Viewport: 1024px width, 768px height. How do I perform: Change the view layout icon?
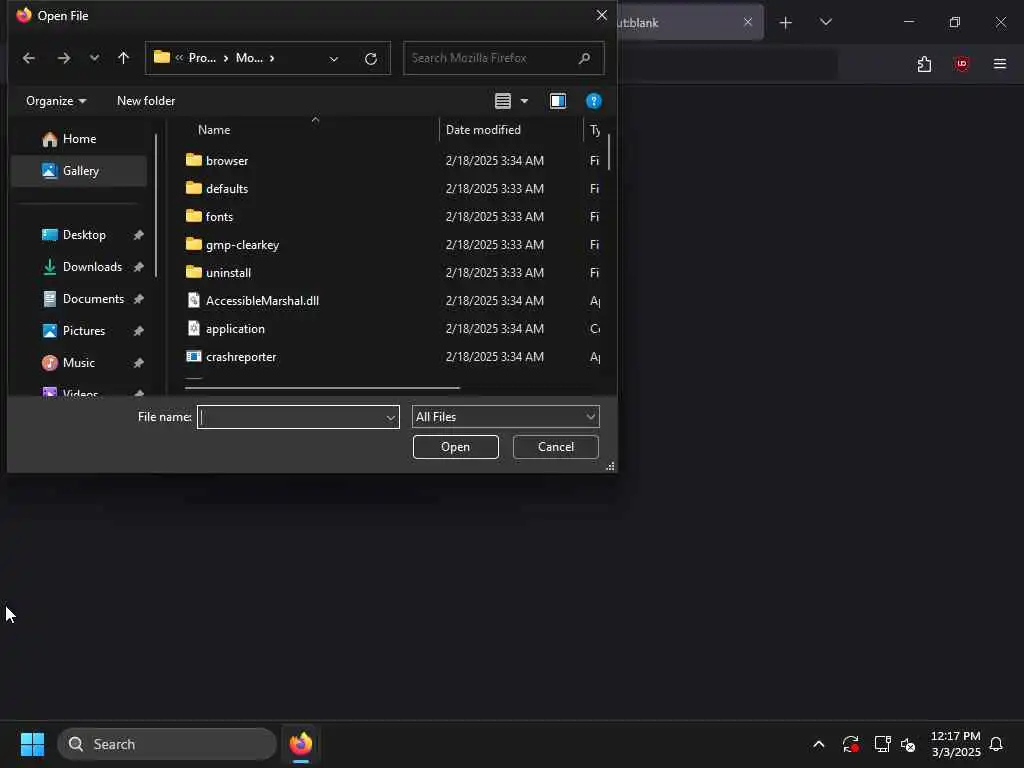pyautogui.click(x=503, y=101)
